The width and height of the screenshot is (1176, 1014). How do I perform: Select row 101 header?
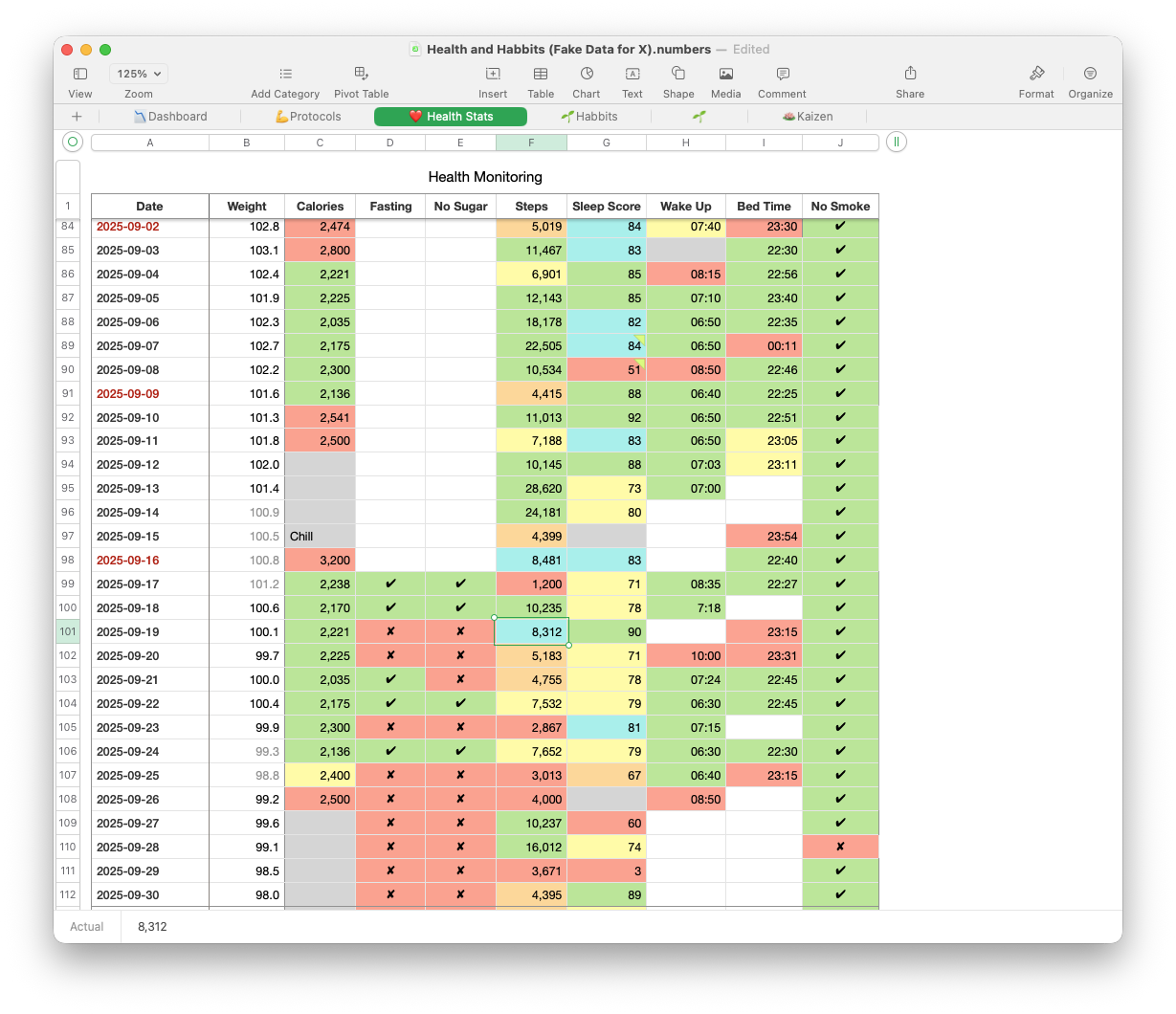pos(68,631)
